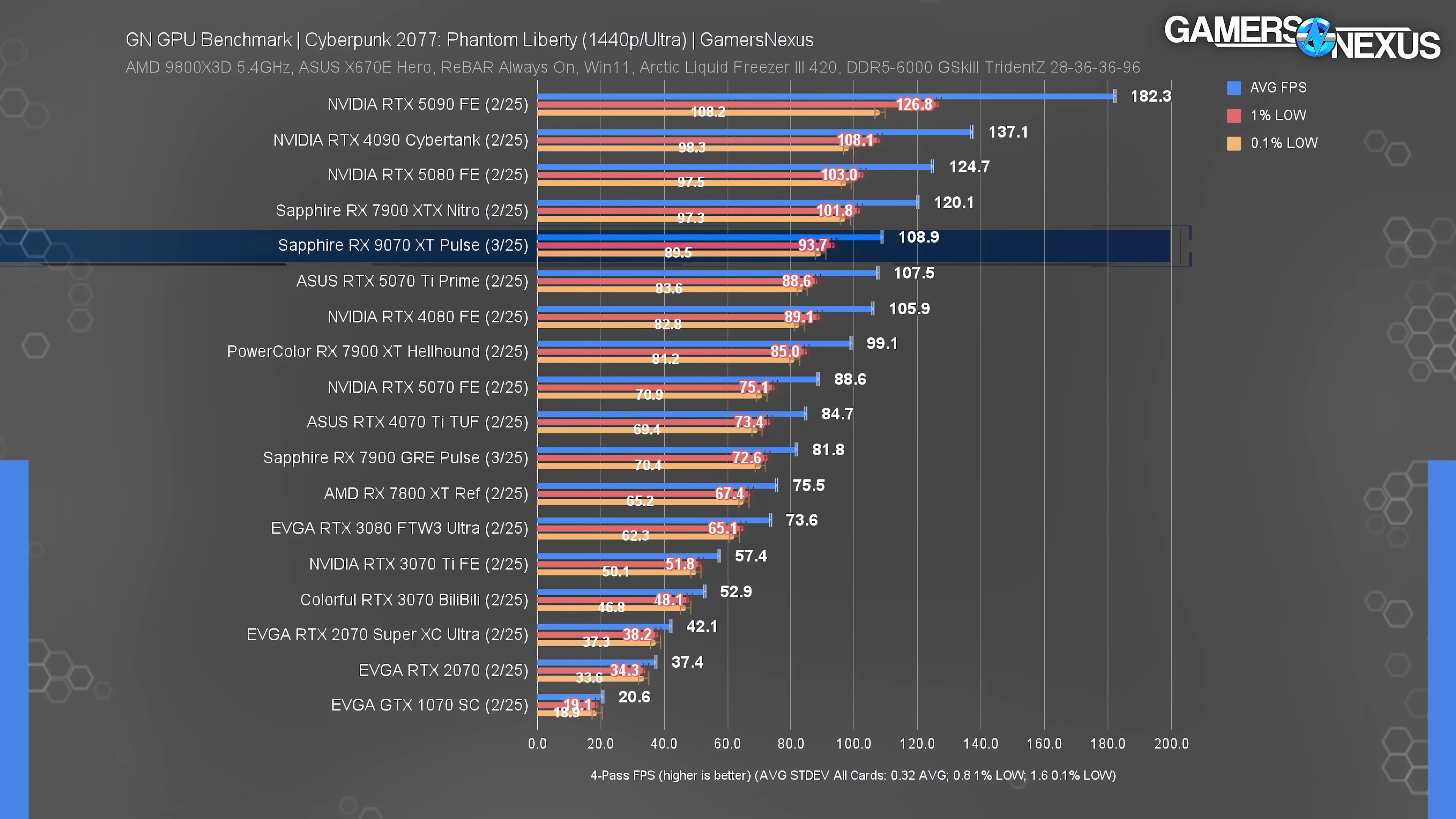Viewport: 1456px width, 819px height.
Task: Click the Colorful RTX 3070 BiliBili label
Action: (x=414, y=600)
